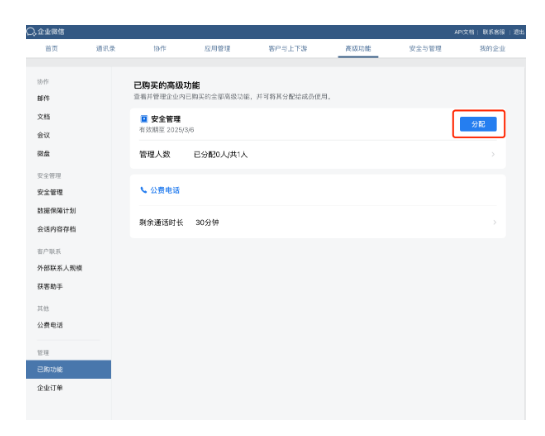Select 获客助手 in the sidebar
Screen dimensions: 545x436
pyautogui.click(x=50, y=286)
